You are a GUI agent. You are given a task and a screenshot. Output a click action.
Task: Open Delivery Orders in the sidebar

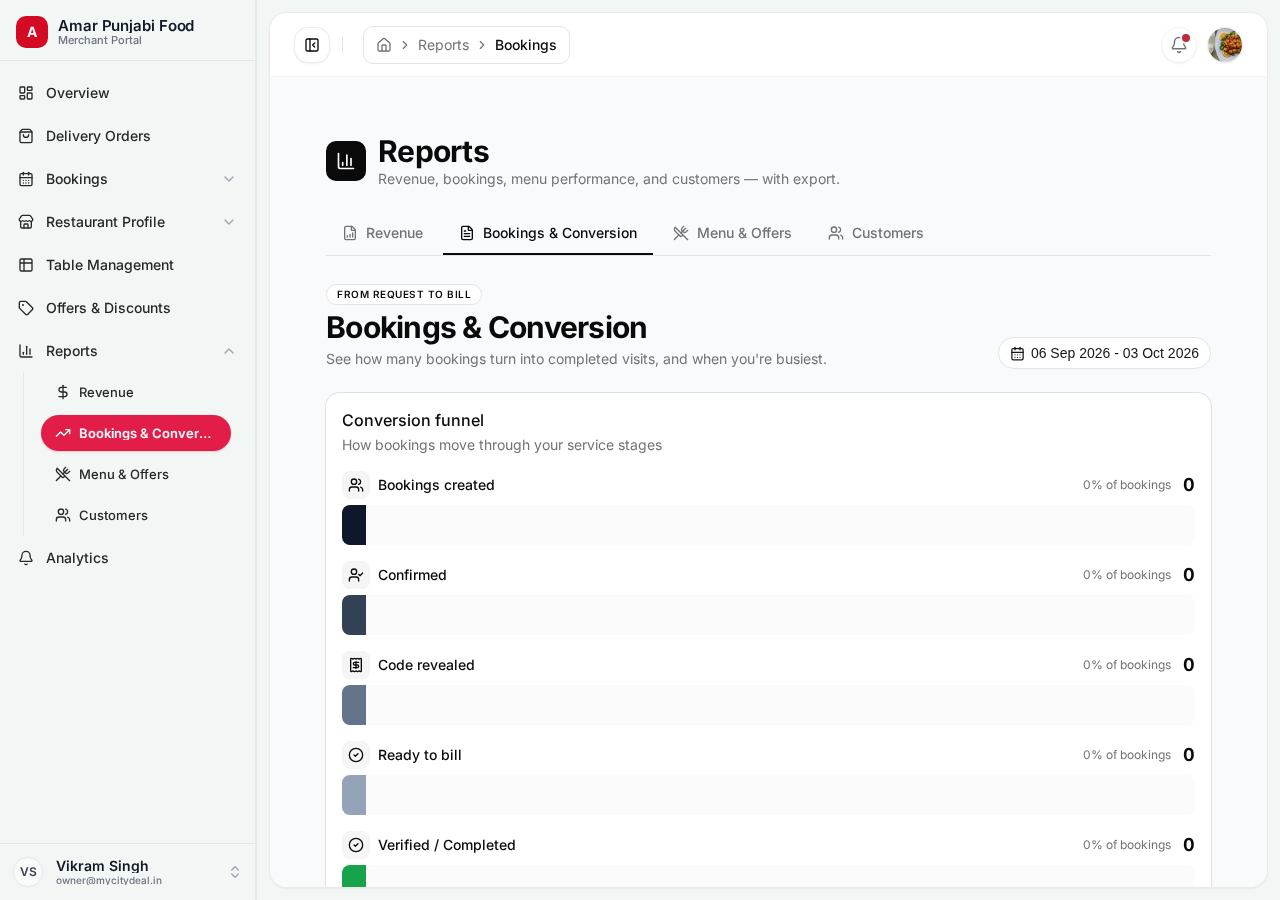click(128, 136)
